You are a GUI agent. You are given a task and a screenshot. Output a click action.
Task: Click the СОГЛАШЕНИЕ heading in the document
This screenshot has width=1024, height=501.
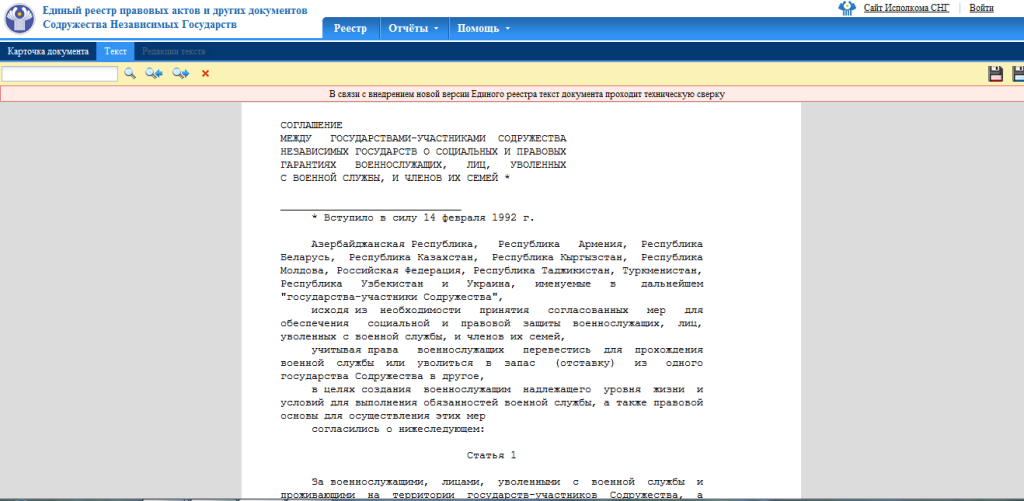tap(311, 124)
